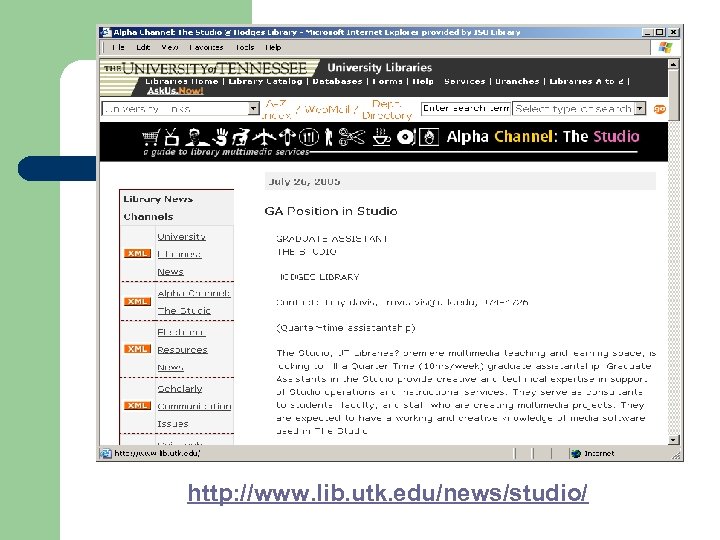Click the person portrait icon in banner
720x540 pixels.
pos(197,137)
